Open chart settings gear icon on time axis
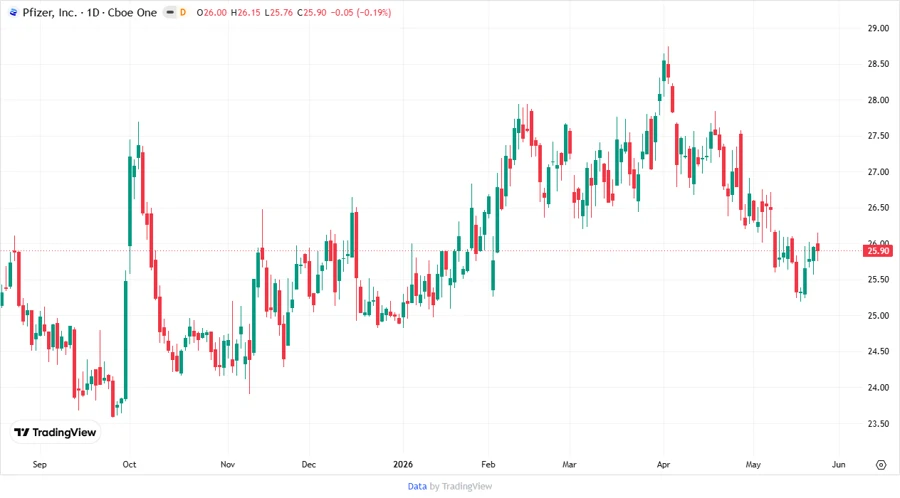 click(x=881, y=465)
